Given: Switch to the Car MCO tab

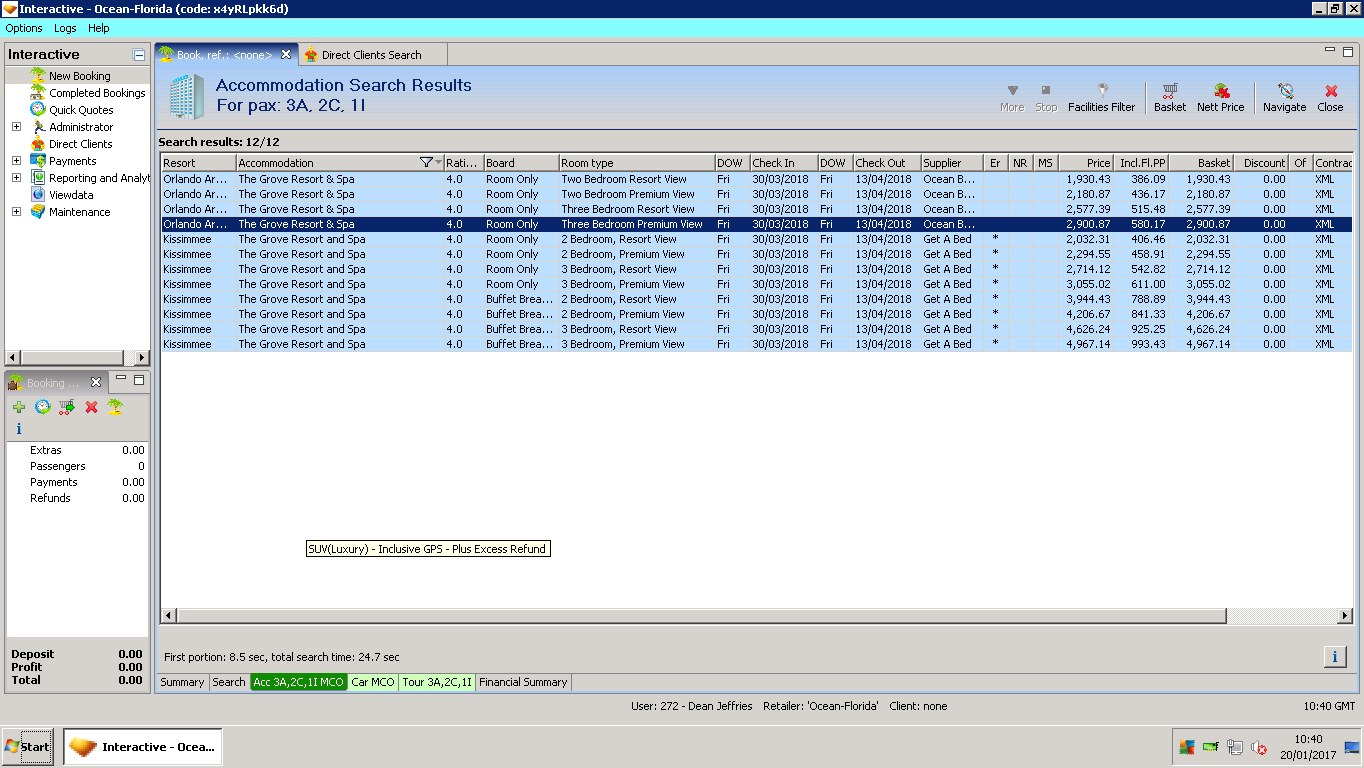Looking at the screenshot, I should (x=372, y=682).
